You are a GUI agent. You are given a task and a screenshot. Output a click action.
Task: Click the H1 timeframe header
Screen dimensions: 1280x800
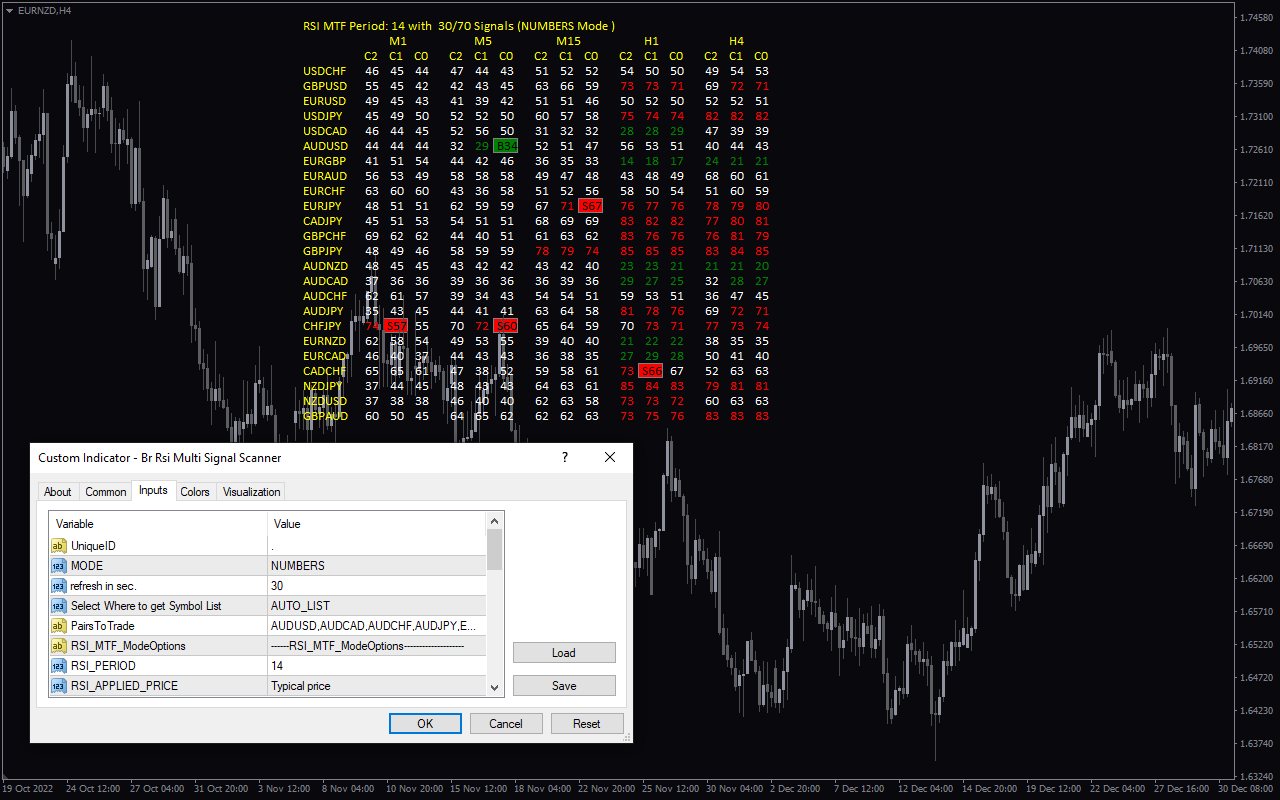click(651, 41)
